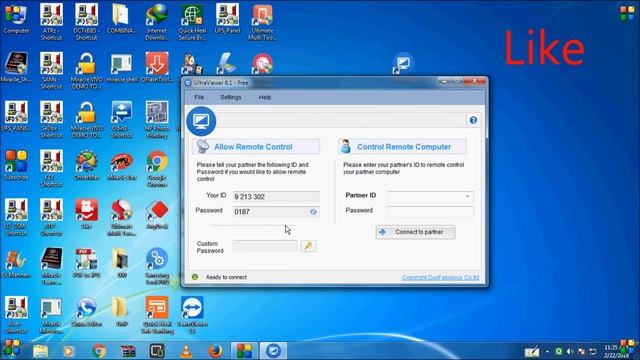Click the refresh icon beside password 0187
The height and width of the screenshot is (360, 640).
point(313,211)
